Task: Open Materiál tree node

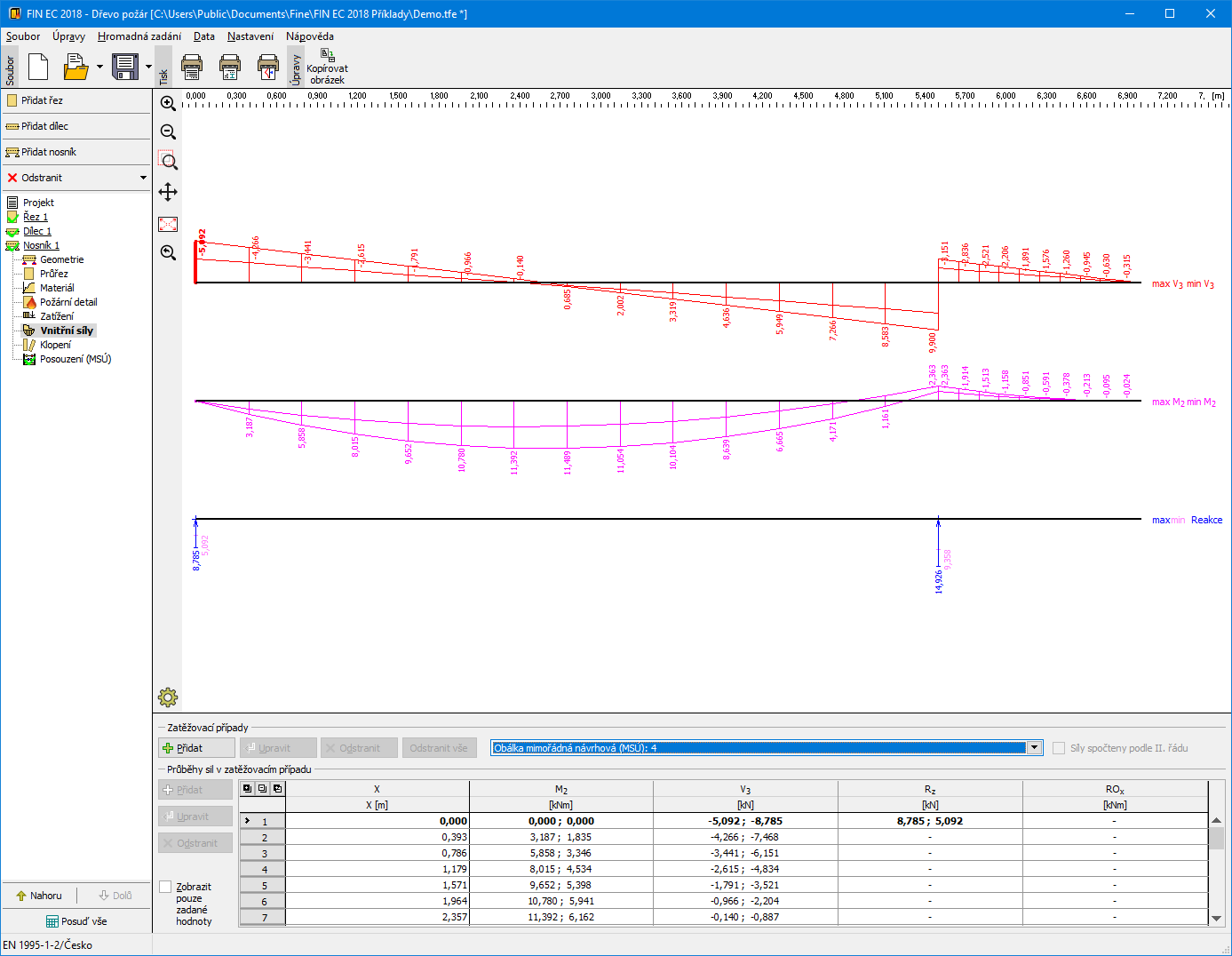Action: [x=57, y=288]
